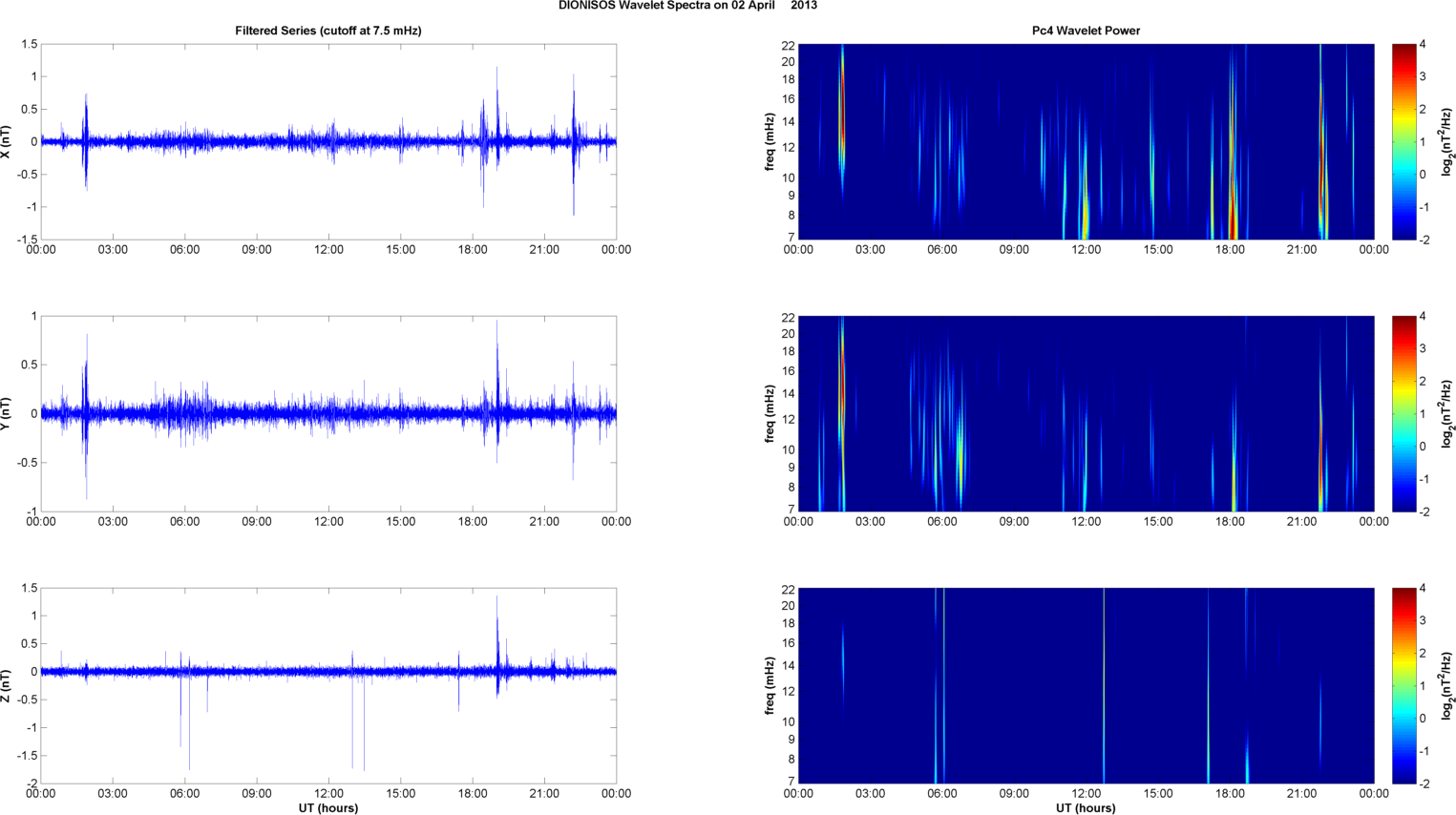The image size is (1456, 815).
Task: Click inside the Z (nT) filtered series plot
Action: [328, 686]
